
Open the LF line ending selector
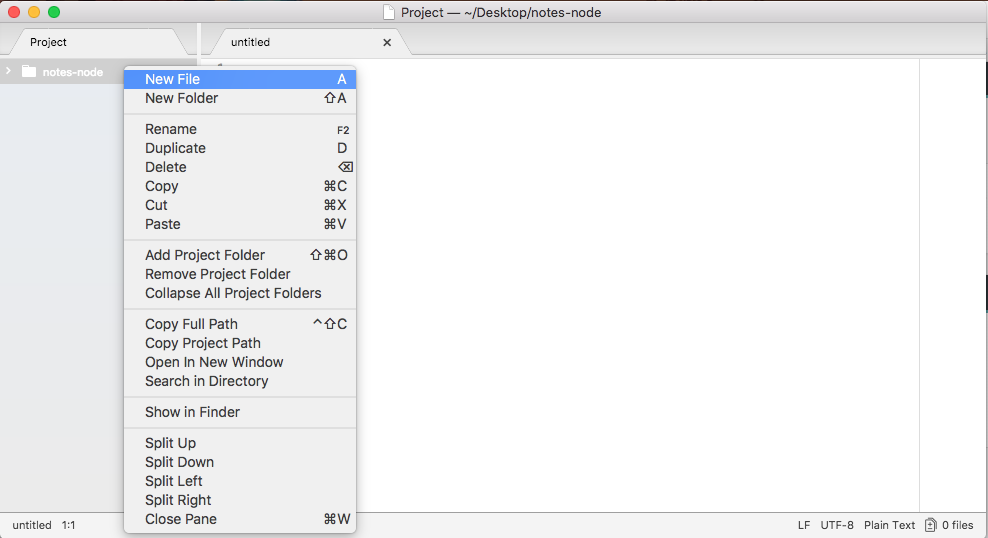tap(804, 525)
